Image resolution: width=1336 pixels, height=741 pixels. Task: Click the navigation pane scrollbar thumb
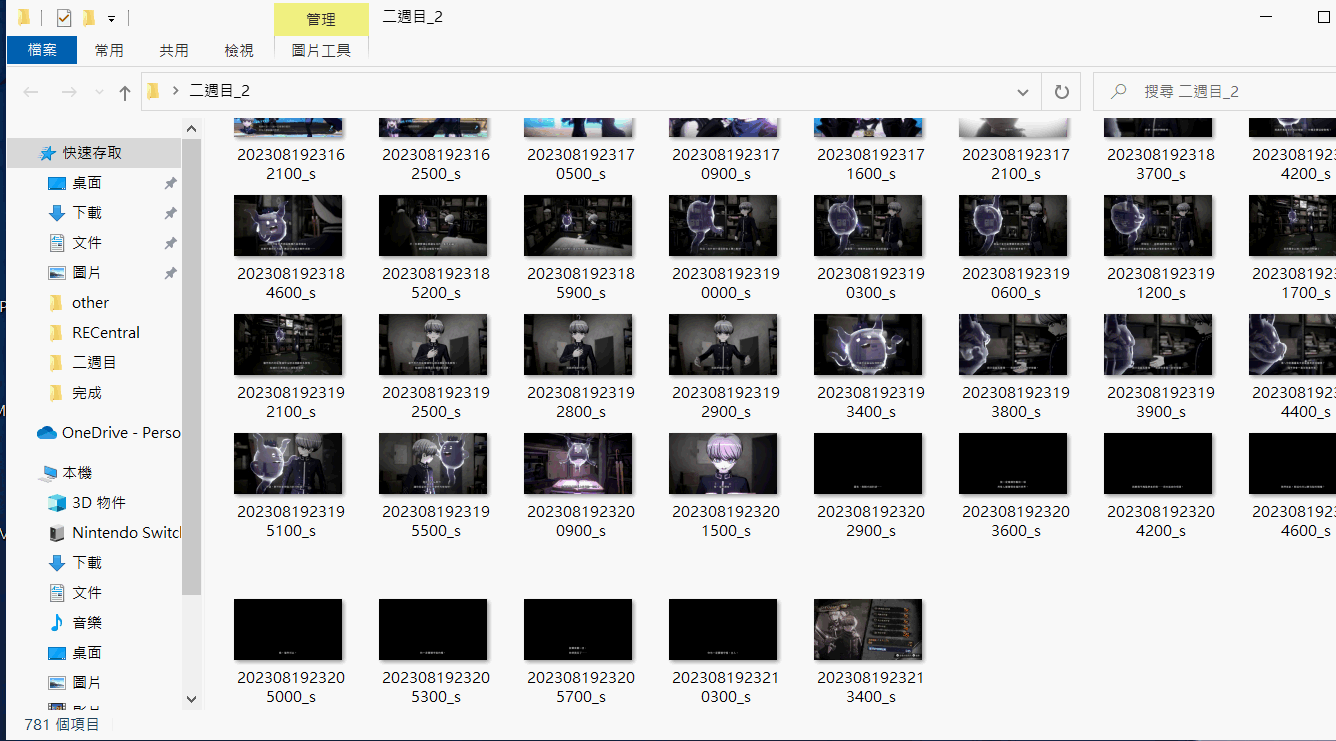192,366
